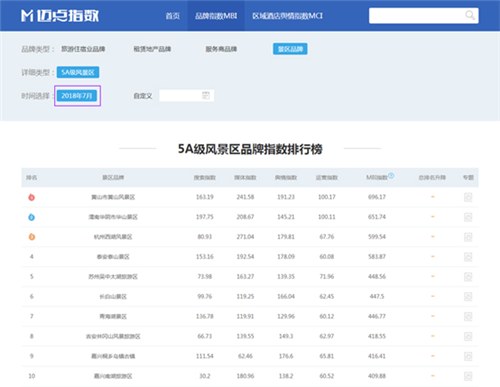
Task: Click the 景区品牌 column header
Action: pos(113,177)
